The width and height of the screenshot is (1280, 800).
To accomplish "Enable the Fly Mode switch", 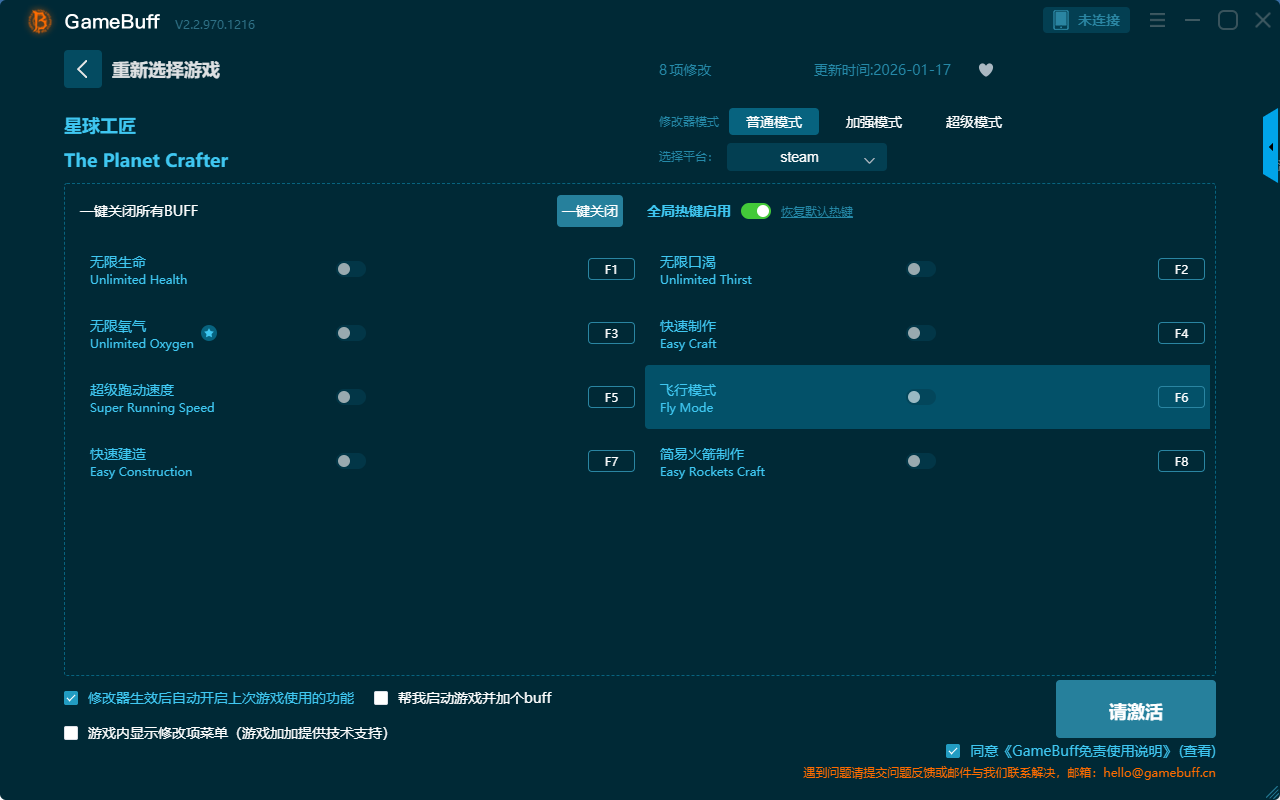I will click(x=921, y=397).
